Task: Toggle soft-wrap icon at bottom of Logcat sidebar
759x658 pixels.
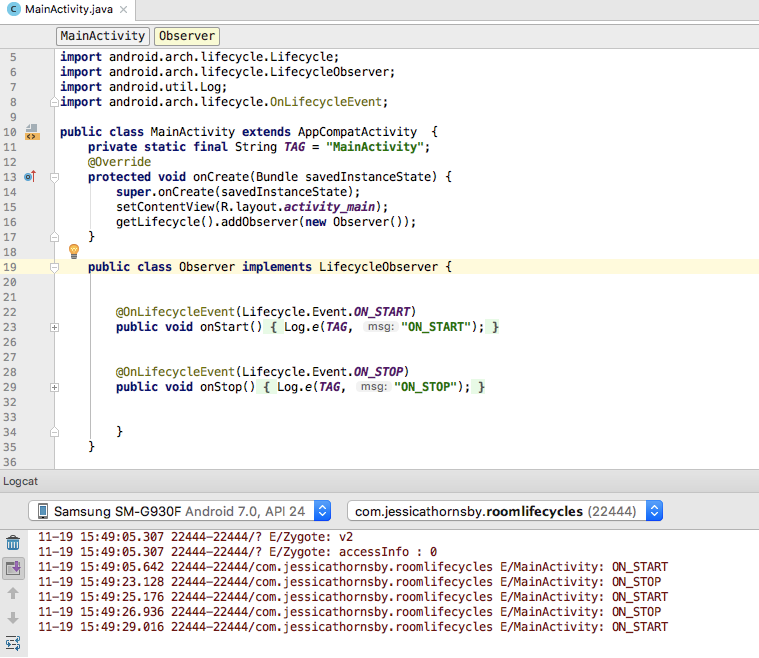Action: coord(13,642)
